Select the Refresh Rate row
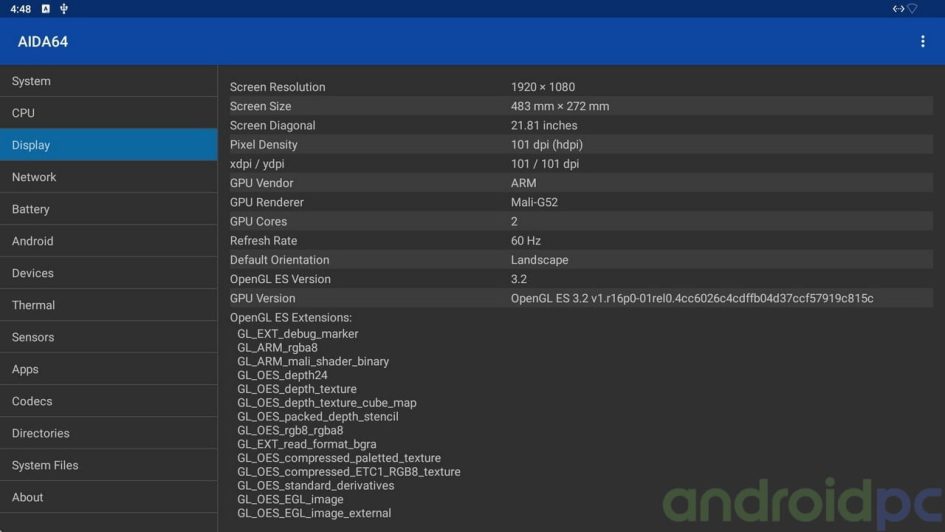The height and width of the screenshot is (532, 945). coord(581,240)
